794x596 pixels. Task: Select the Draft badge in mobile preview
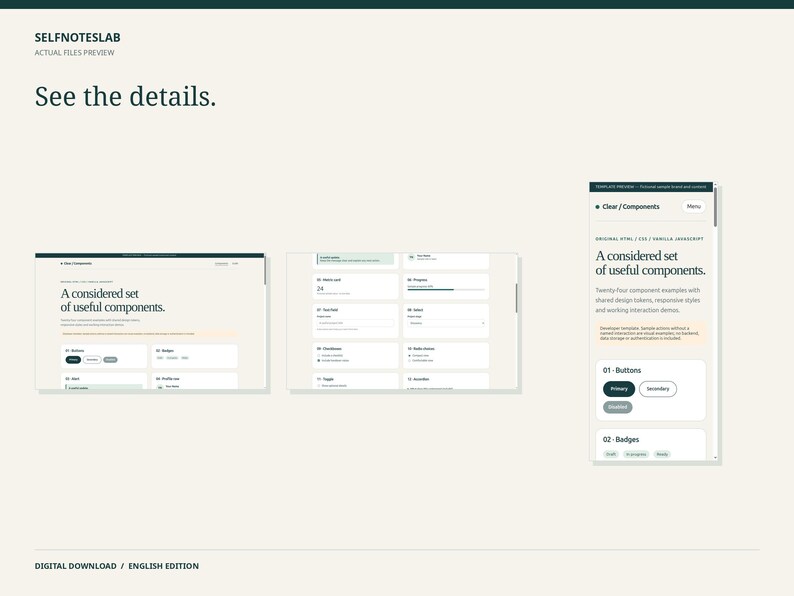[611, 454]
